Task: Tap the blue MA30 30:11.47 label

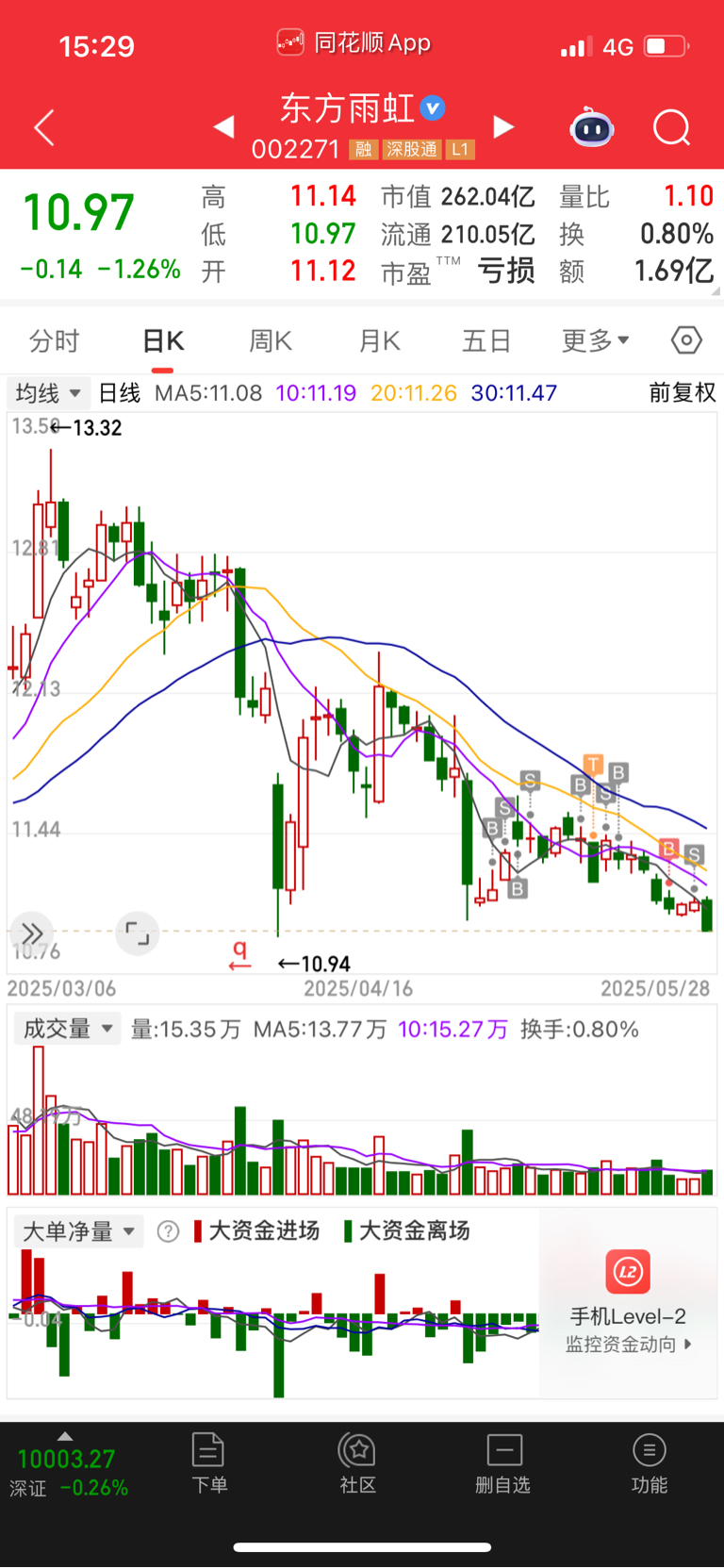Action: [514, 393]
